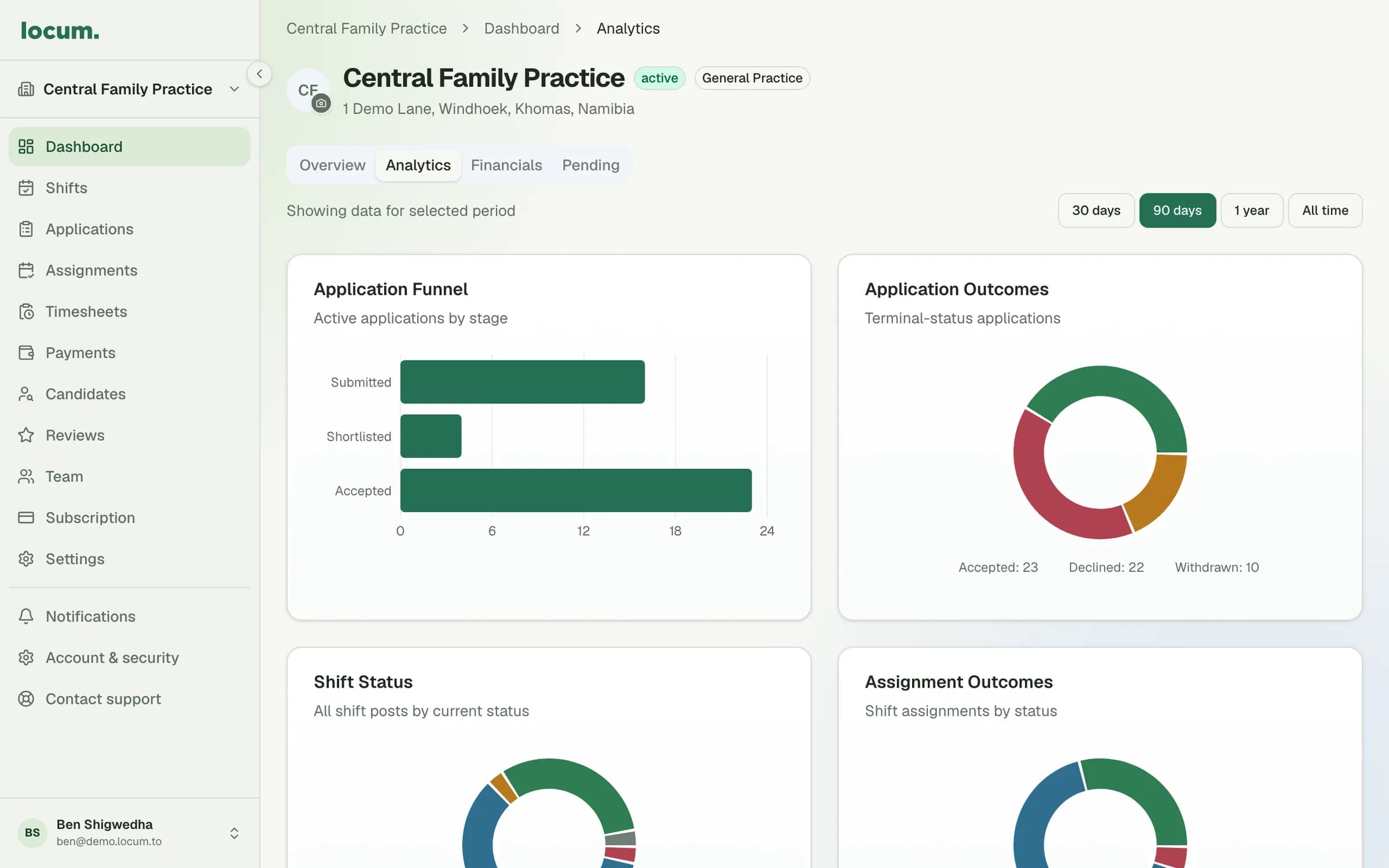
Task: Click the Assignments calendar icon
Action: pos(26,270)
